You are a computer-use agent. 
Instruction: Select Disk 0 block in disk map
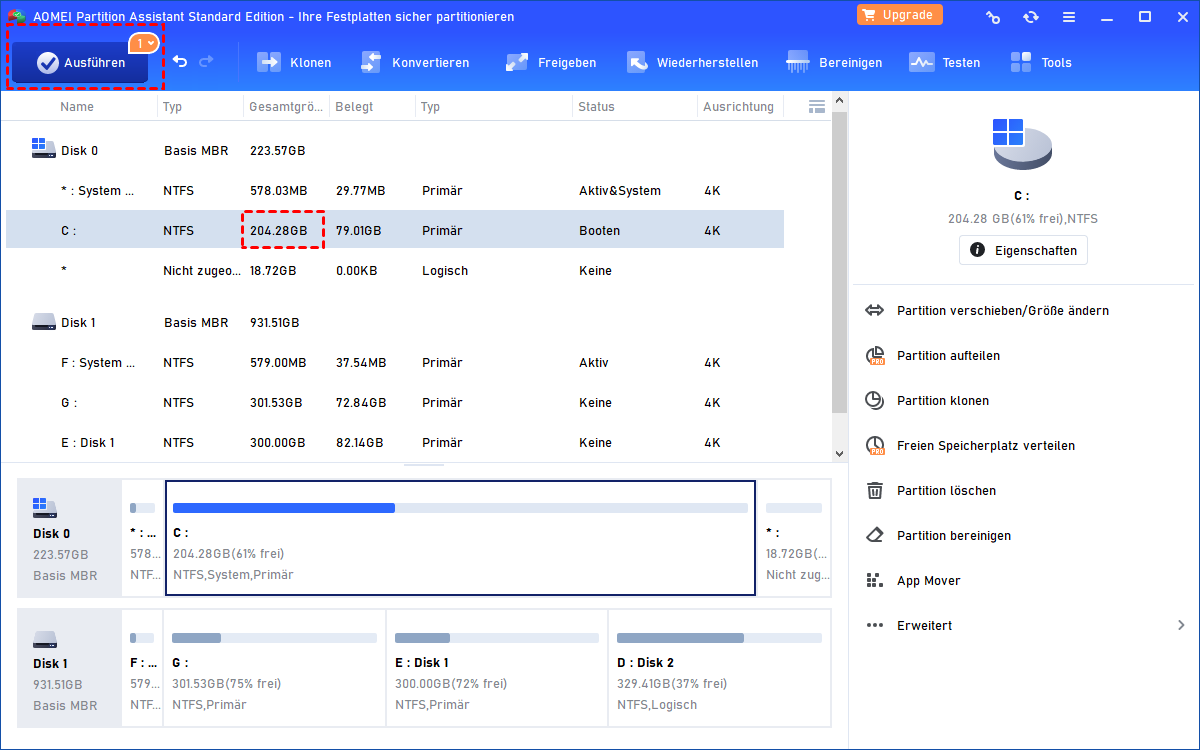(x=69, y=538)
